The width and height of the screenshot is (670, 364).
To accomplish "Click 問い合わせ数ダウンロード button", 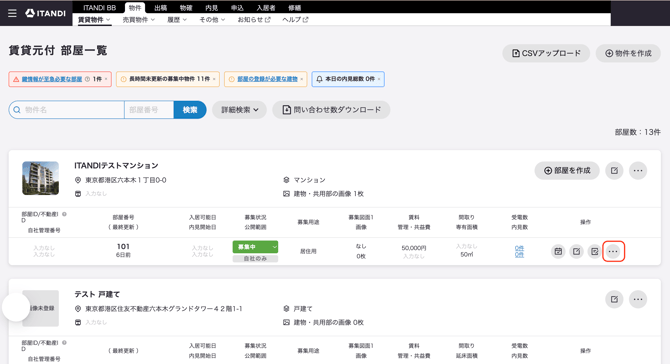I will [331, 110].
